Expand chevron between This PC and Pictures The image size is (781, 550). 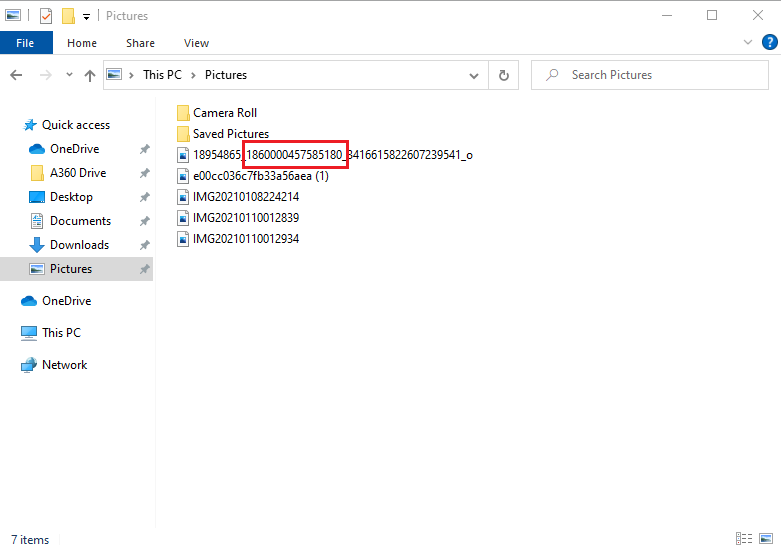[x=193, y=75]
